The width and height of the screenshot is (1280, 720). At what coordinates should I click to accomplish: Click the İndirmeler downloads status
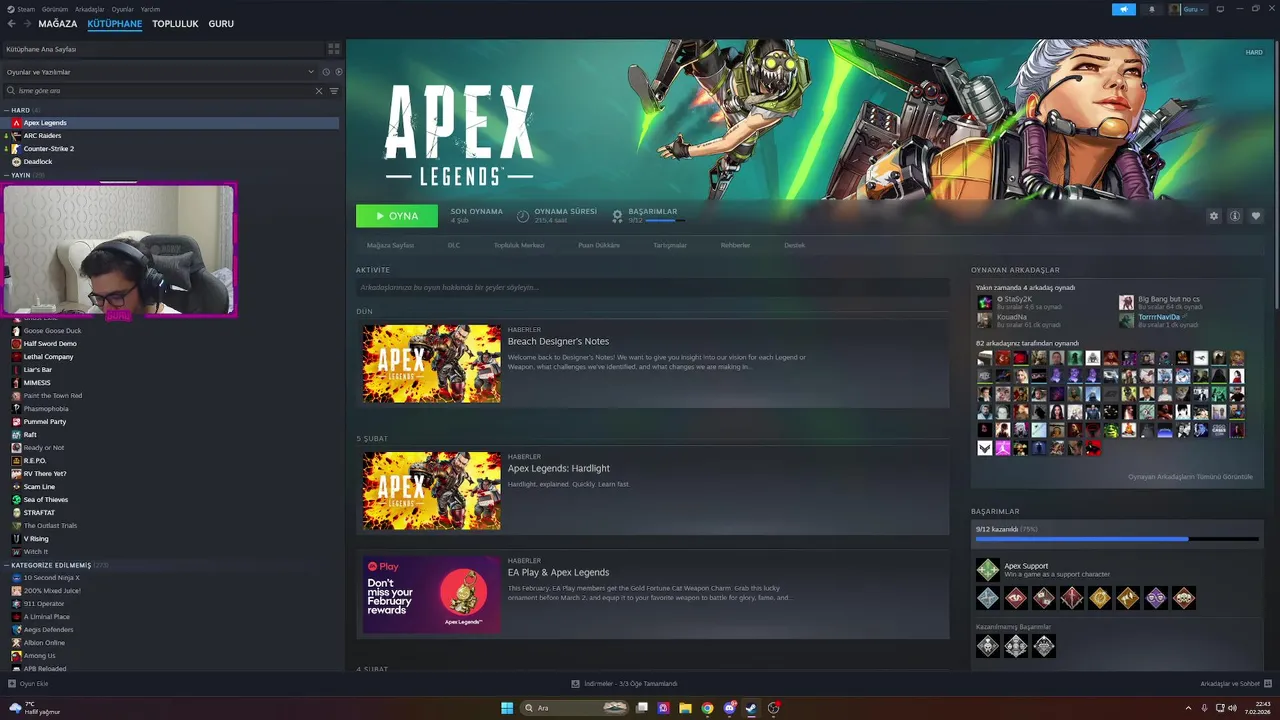[624, 684]
